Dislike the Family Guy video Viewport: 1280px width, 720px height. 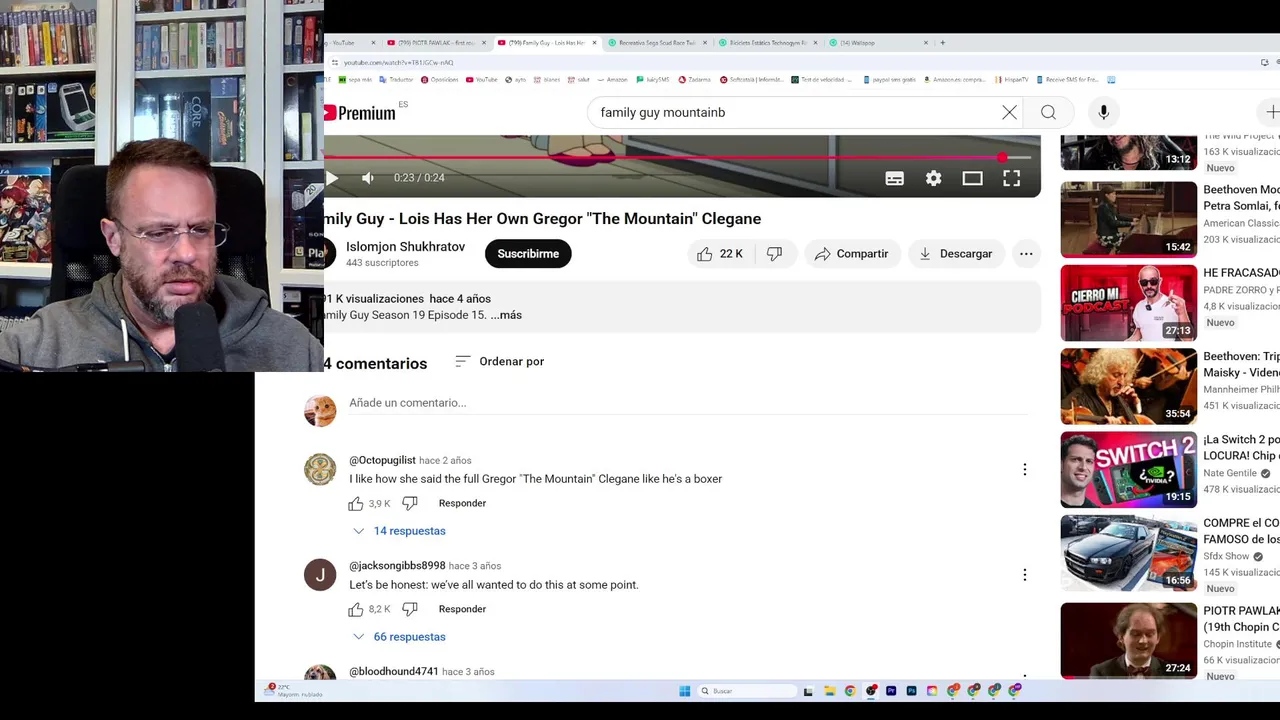775,254
